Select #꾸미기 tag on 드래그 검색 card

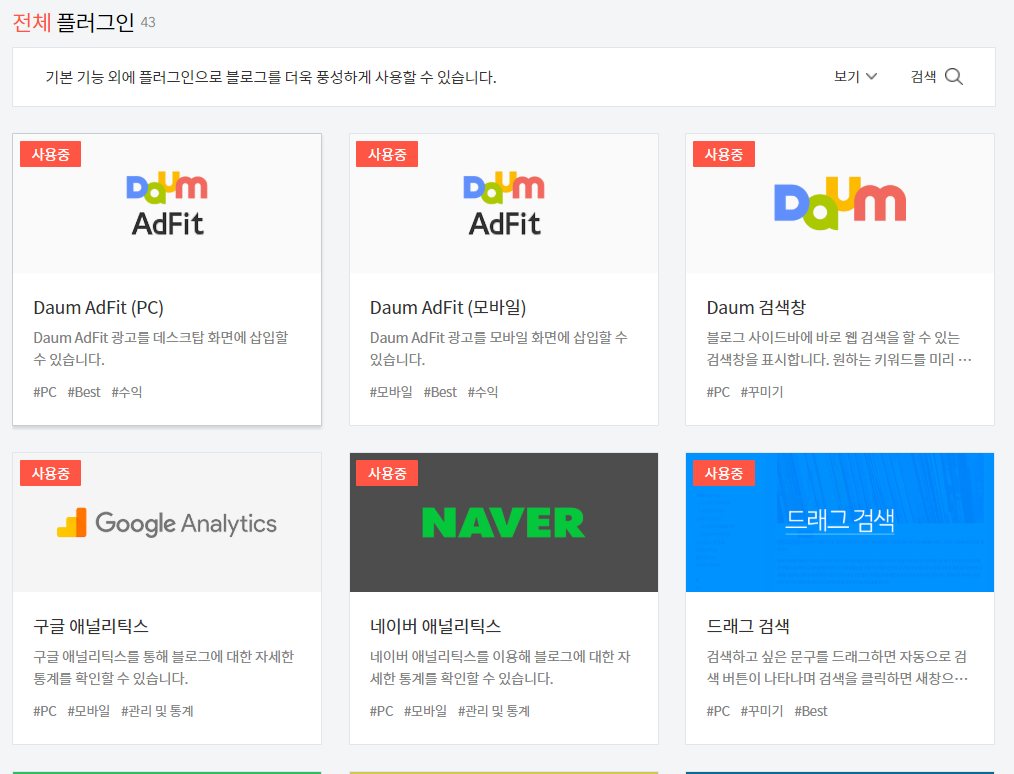(x=762, y=711)
